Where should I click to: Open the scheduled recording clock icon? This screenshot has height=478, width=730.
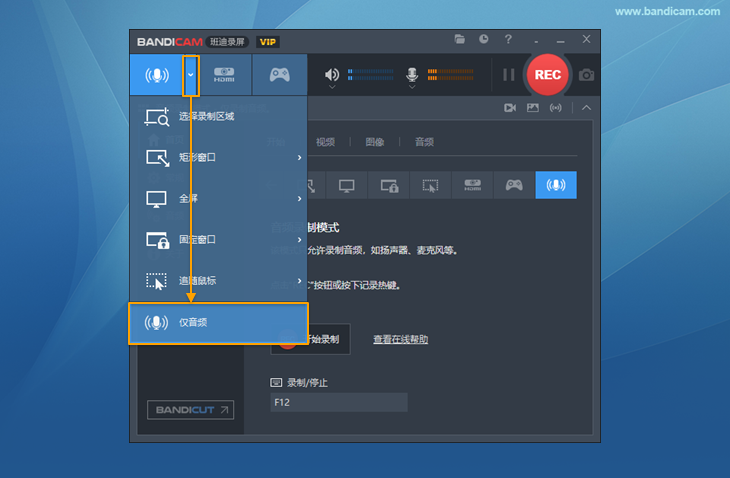pos(484,39)
